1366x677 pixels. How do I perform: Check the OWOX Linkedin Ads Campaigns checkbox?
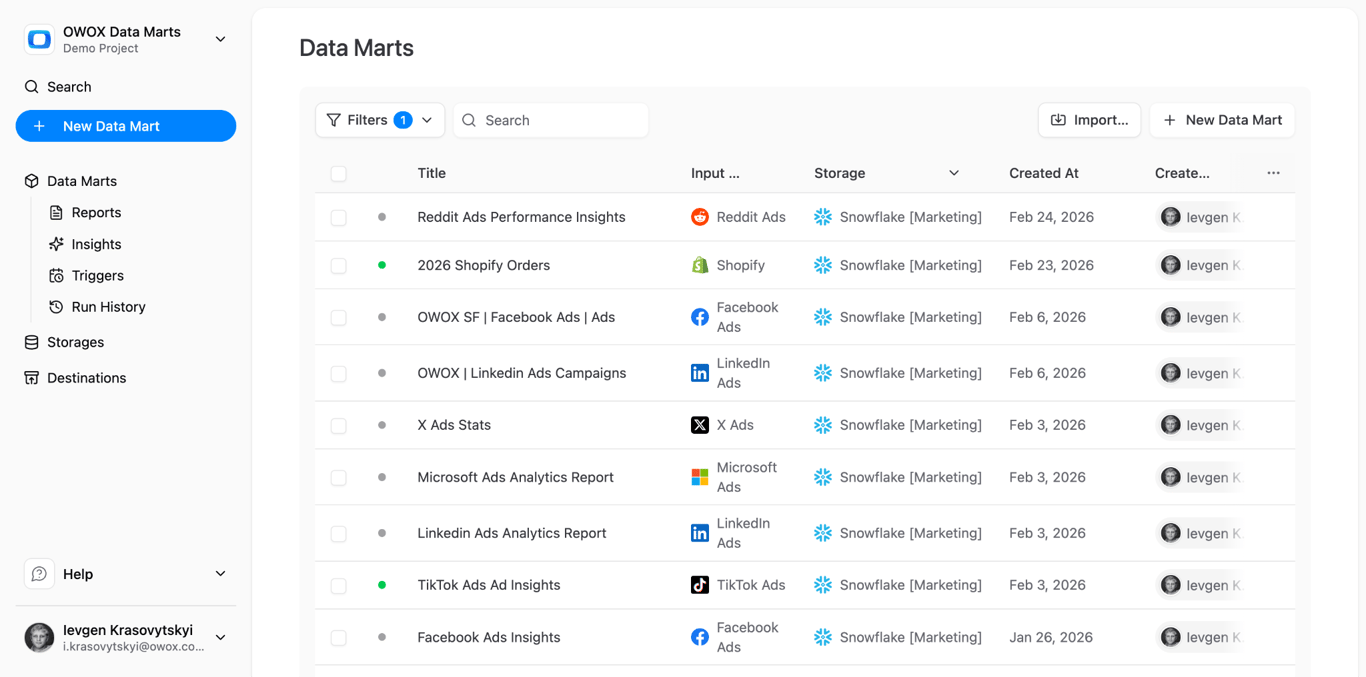(339, 374)
